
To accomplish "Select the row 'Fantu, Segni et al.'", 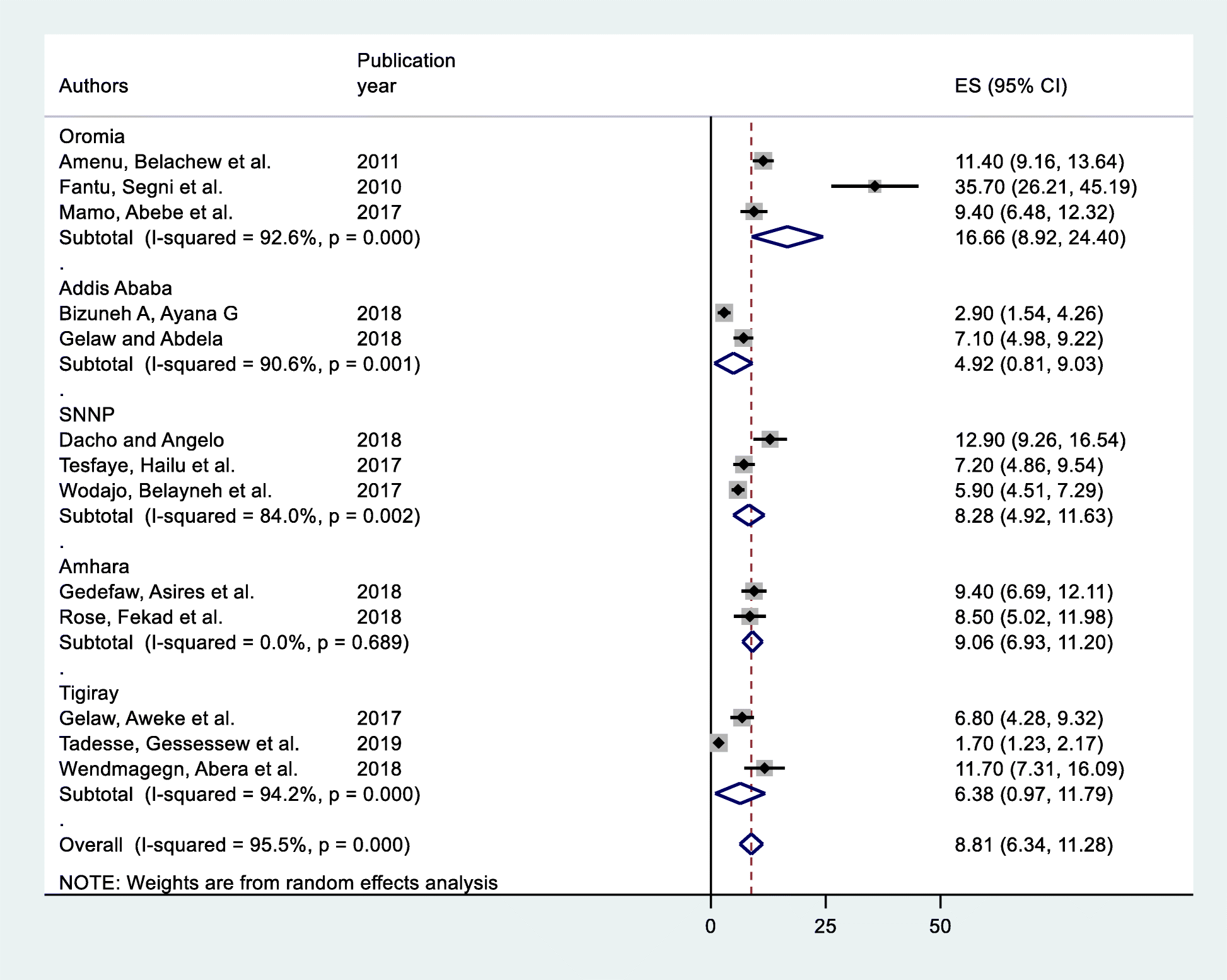I will tap(598, 187).
